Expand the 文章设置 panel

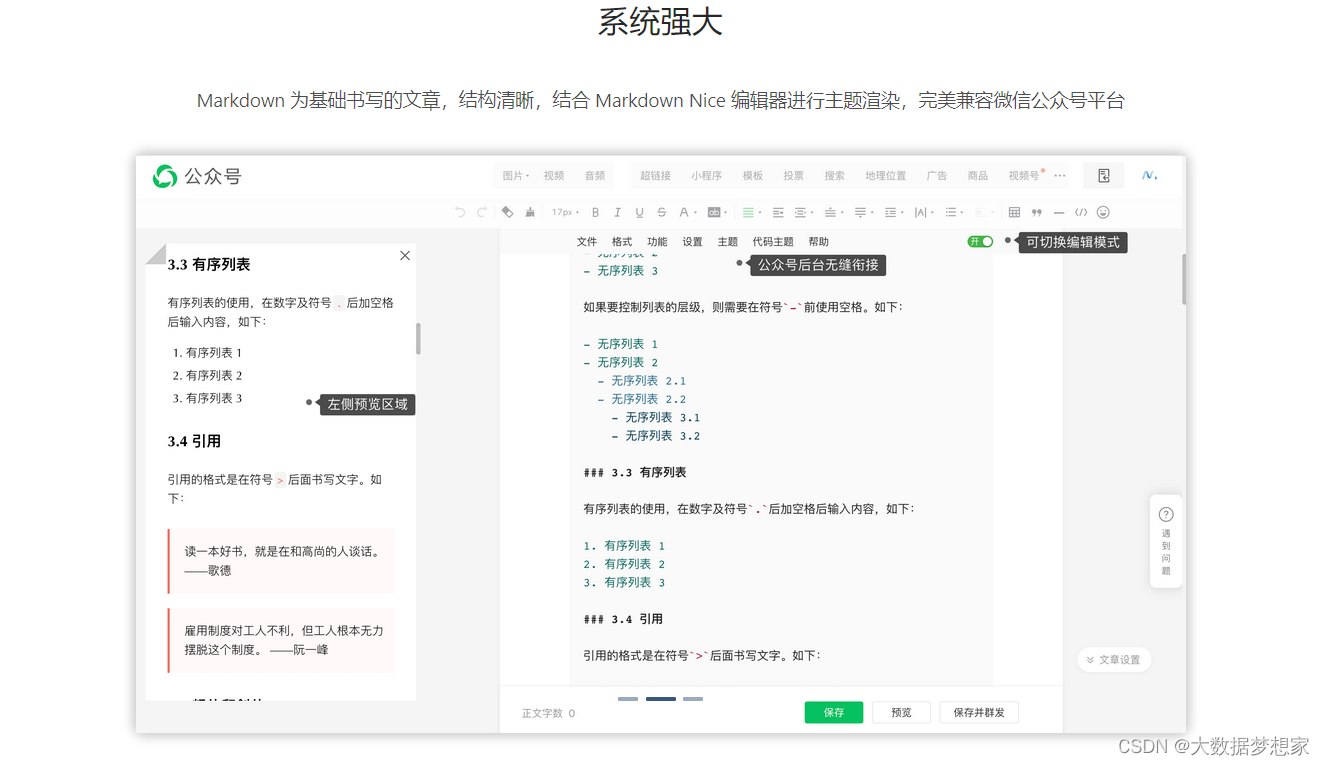(1114, 660)
